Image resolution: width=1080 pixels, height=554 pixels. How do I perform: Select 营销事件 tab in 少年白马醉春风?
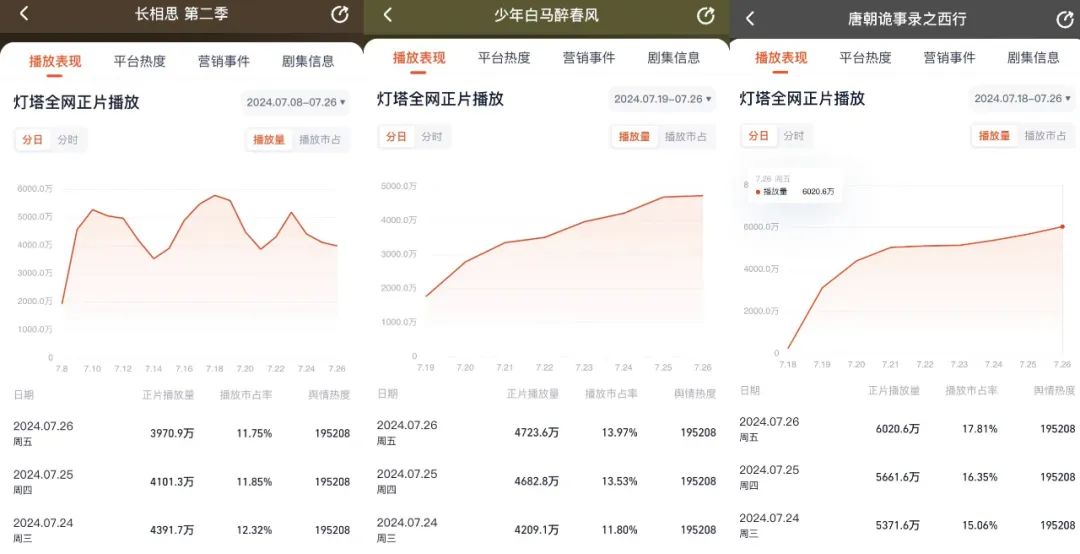[589, 58]
